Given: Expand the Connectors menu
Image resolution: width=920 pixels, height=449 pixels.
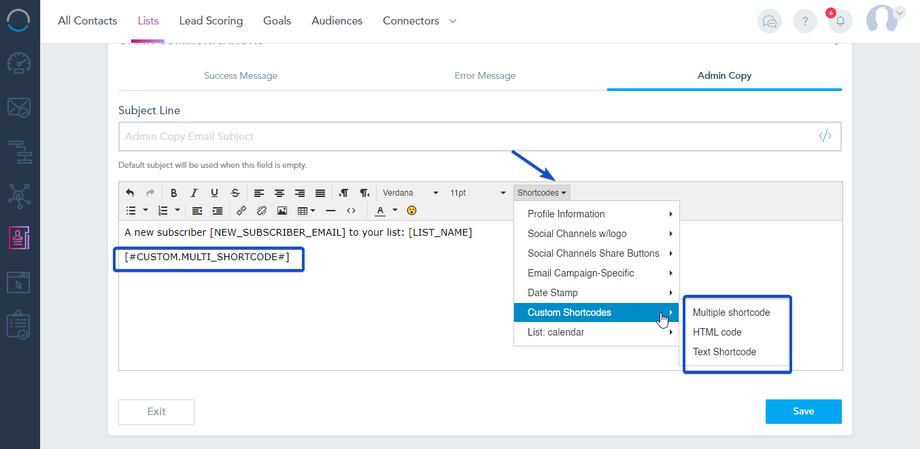Looking at the screenshot, I should click(x=419, y=21).
